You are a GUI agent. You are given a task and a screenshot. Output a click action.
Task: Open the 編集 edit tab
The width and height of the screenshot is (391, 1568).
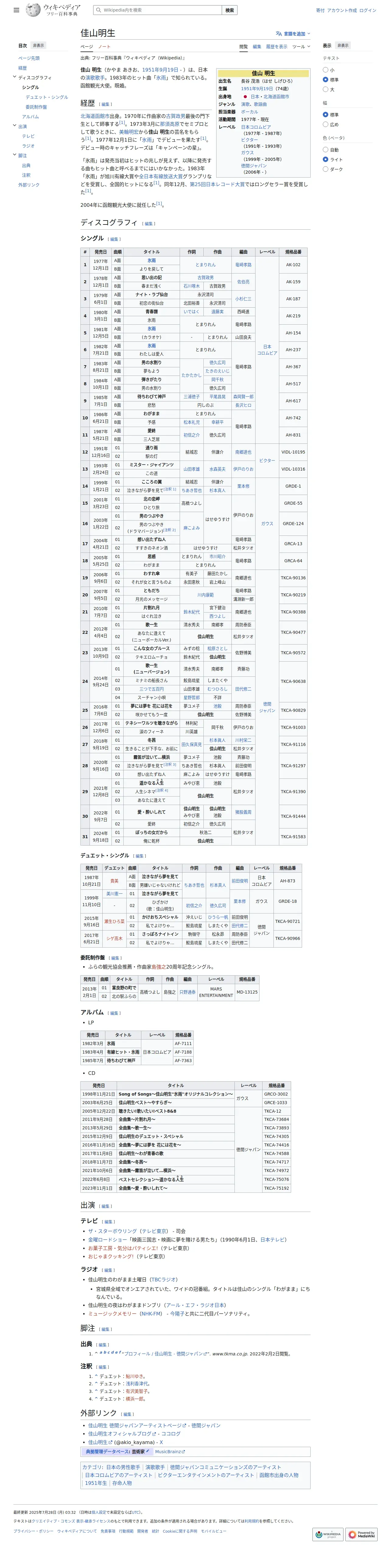coord(257,47)
